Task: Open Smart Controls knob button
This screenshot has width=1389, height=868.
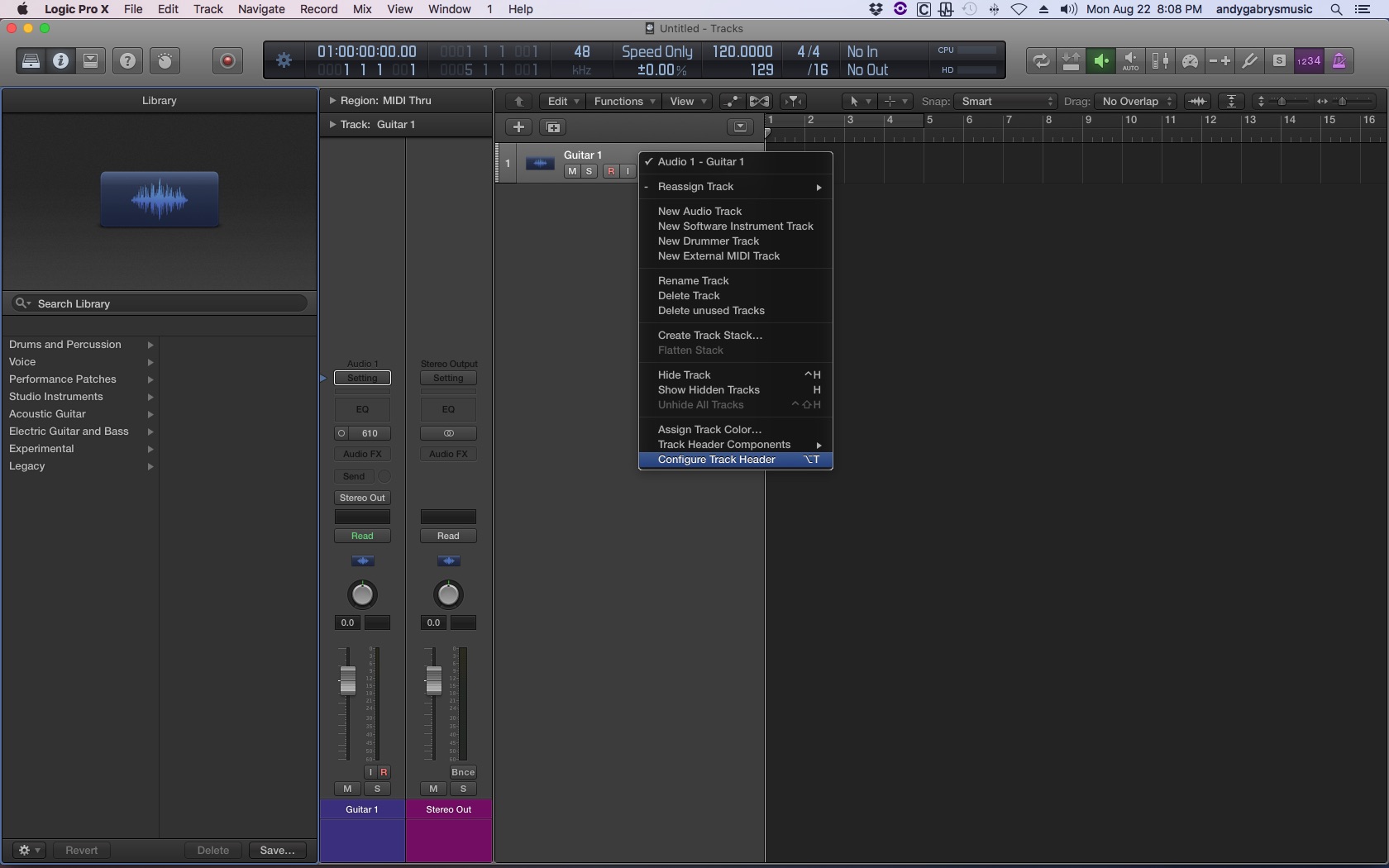Action: [165, 60]
